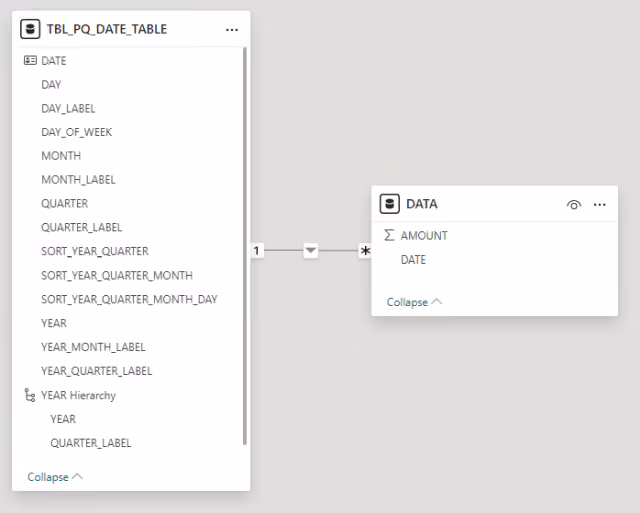This screenshot has width=640, height=513.
Task: Collapse the DATA table card
Action: 414,302
